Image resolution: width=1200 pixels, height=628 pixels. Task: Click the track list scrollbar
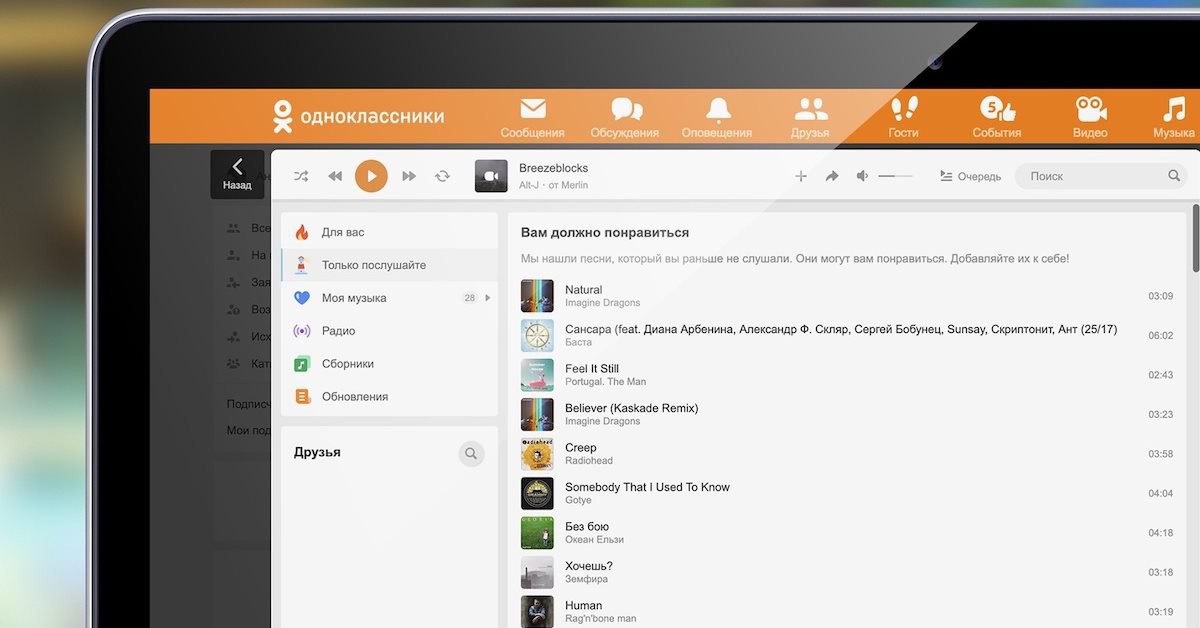(1195, 240)
